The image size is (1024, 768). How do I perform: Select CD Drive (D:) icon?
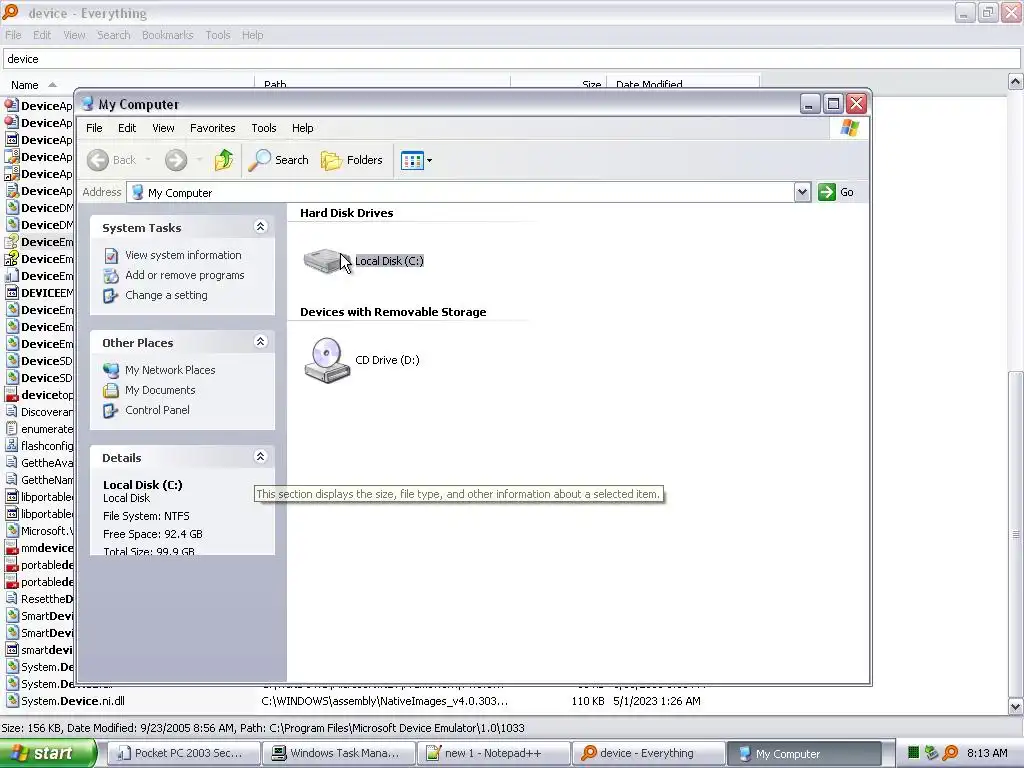coord(327,360)
